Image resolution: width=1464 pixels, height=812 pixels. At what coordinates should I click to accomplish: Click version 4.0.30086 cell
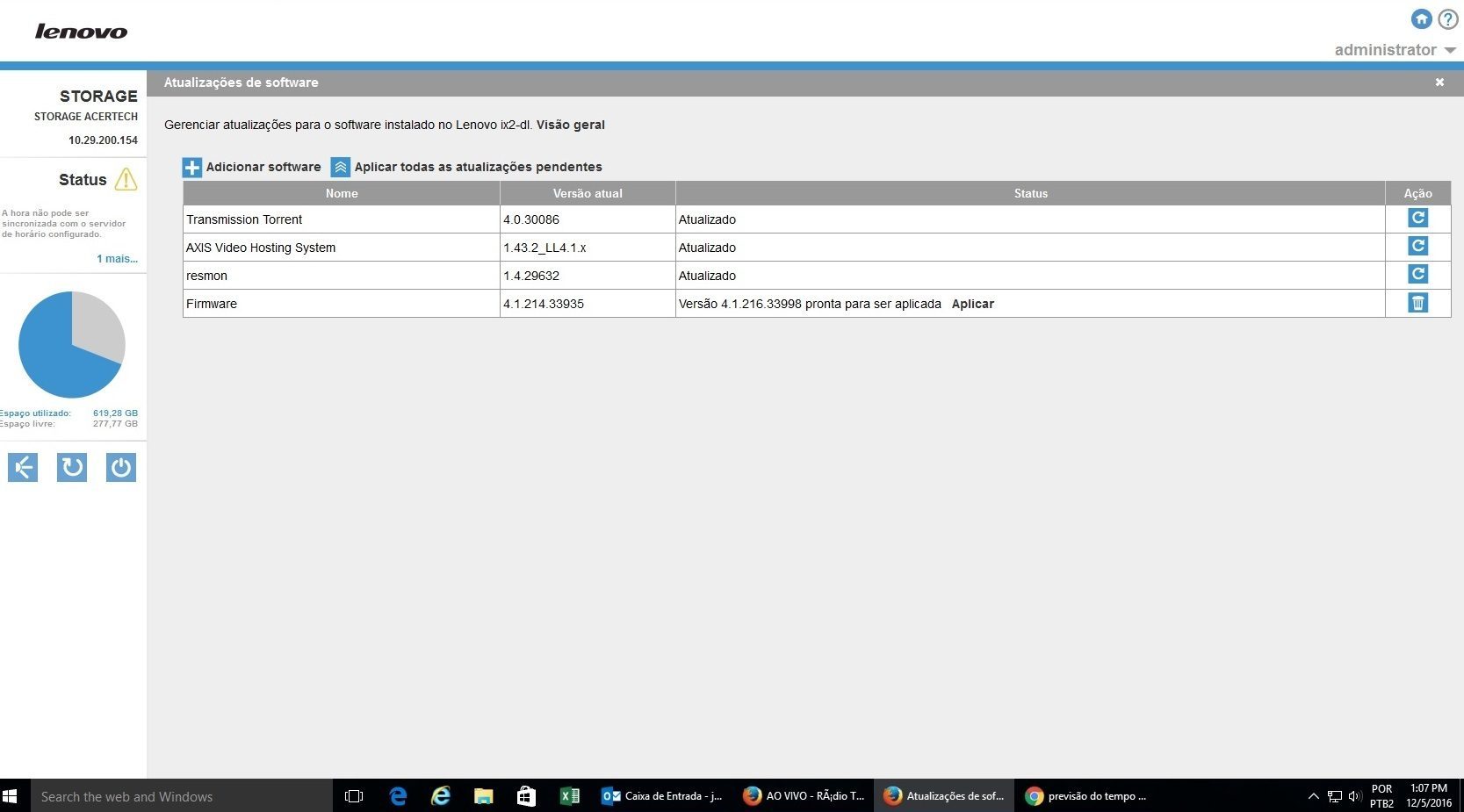[x=588, y=219]
